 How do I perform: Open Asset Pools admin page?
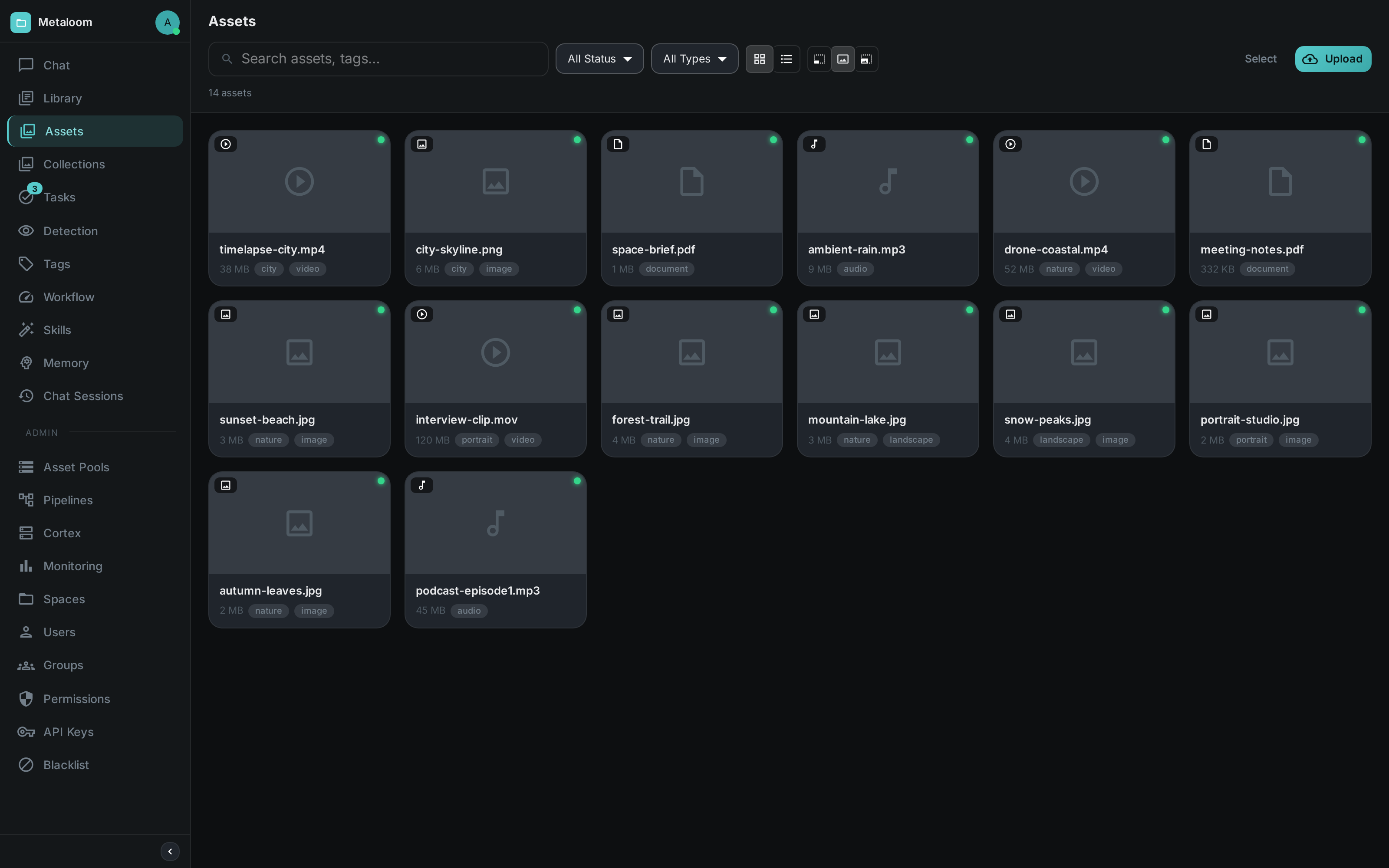95,467
